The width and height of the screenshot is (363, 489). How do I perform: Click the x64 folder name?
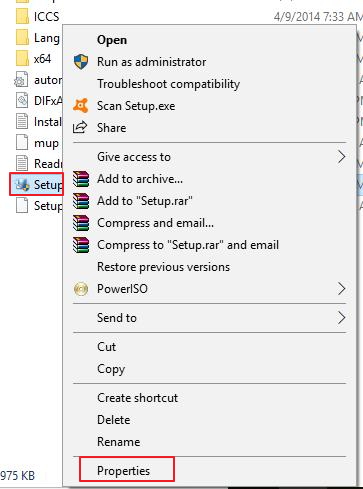coord(42,59)
